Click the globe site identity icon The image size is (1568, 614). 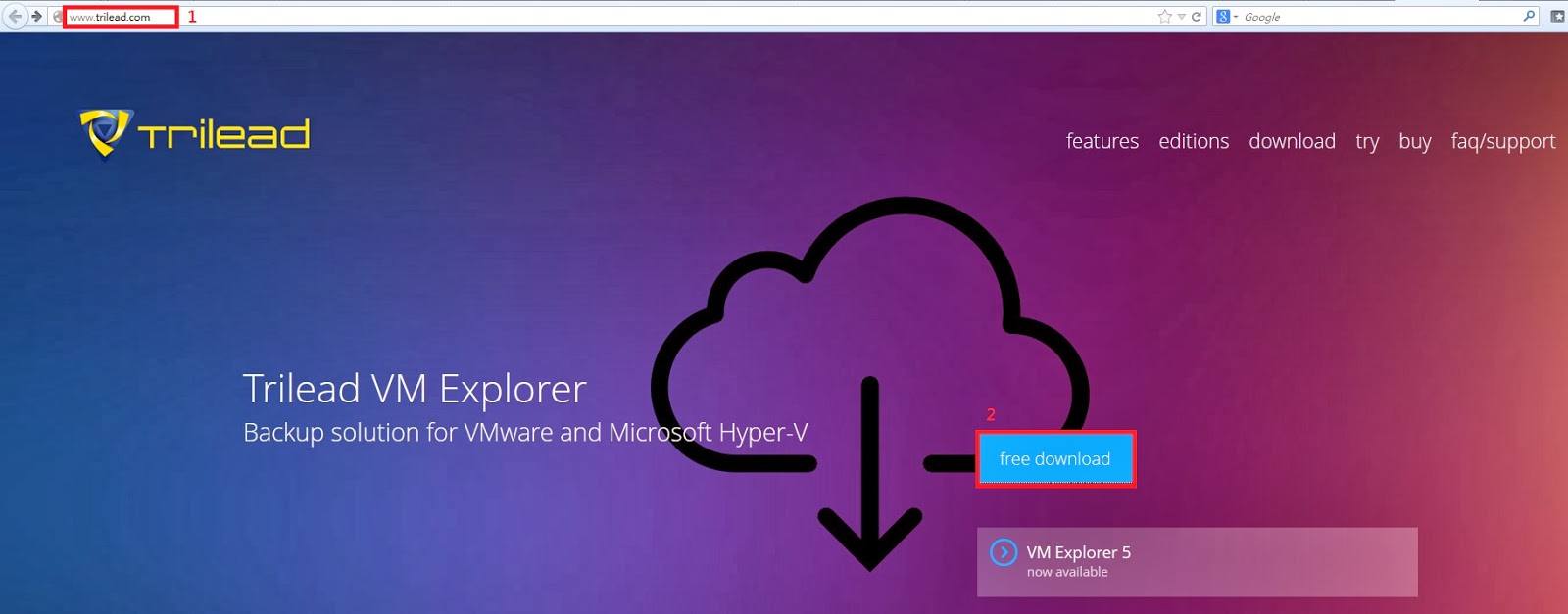58,17
